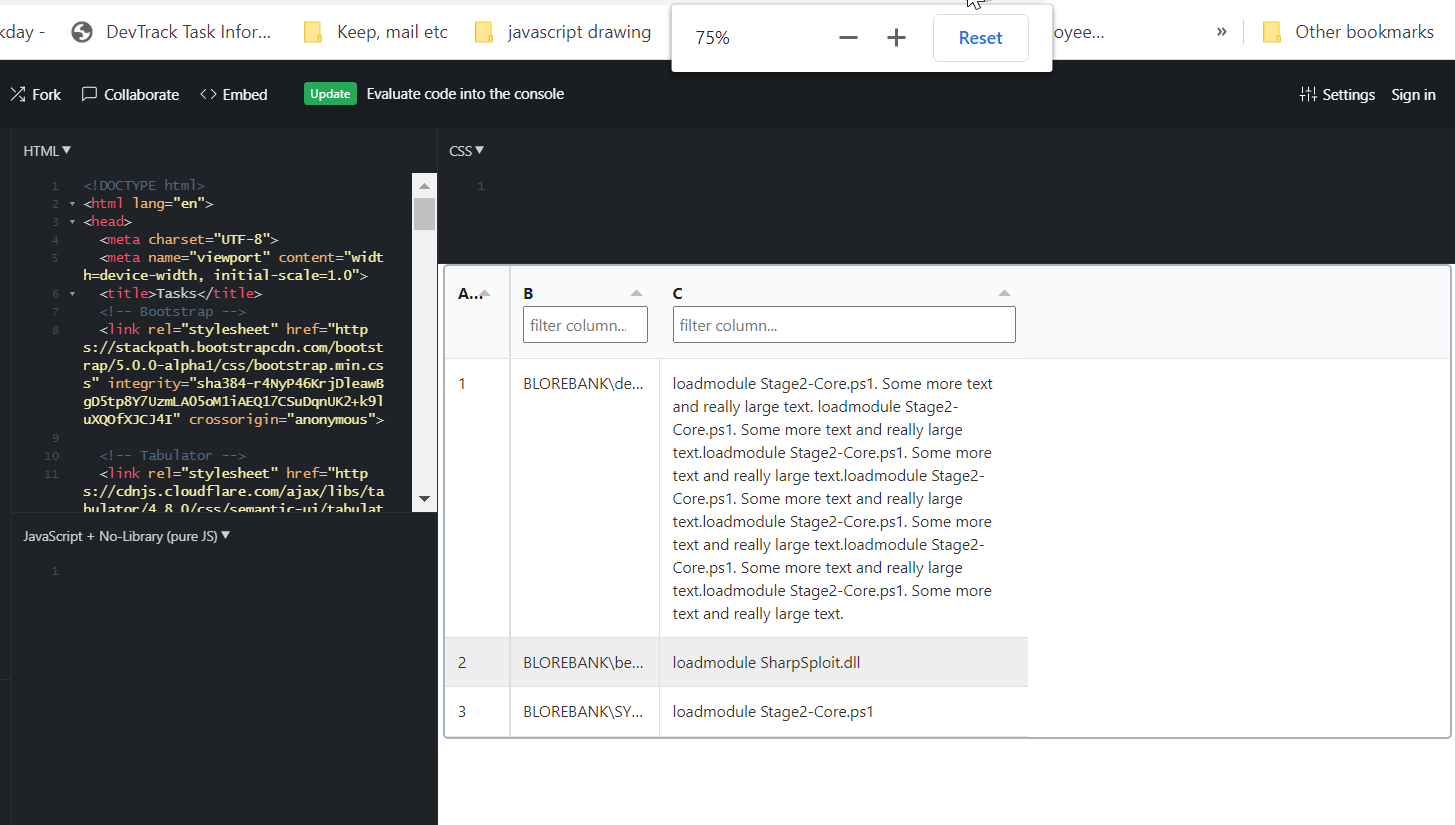The height and width of the screenshot is (825, 1455).
Task: Open the DevTrack Task Infor... bookmark
Action: pos(172,32)
